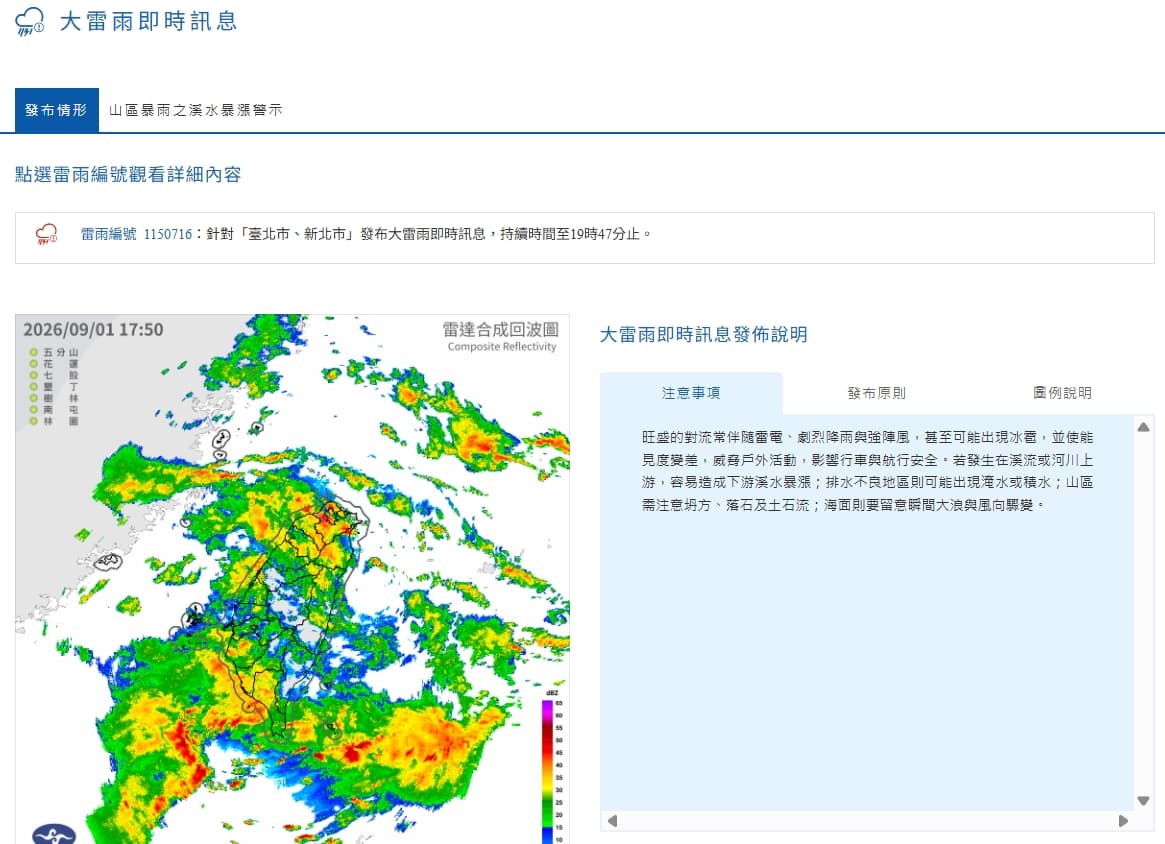Image resolution: width=1165 pixels, height=844 pixels.
Task: Click the radar timestamp 2026/09/01 17:50
Action: (93, 330)
